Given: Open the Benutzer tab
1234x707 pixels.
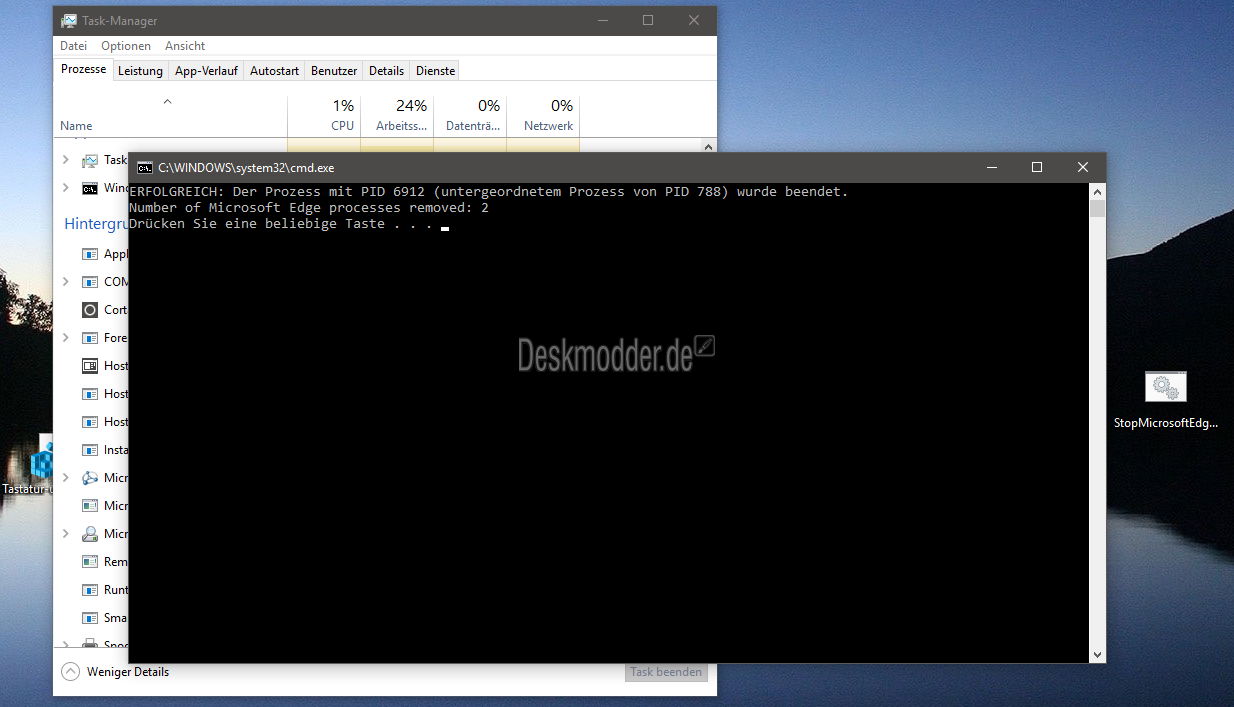Looking at the screenshot, I should pyautogui.click(x=334, y=71).
